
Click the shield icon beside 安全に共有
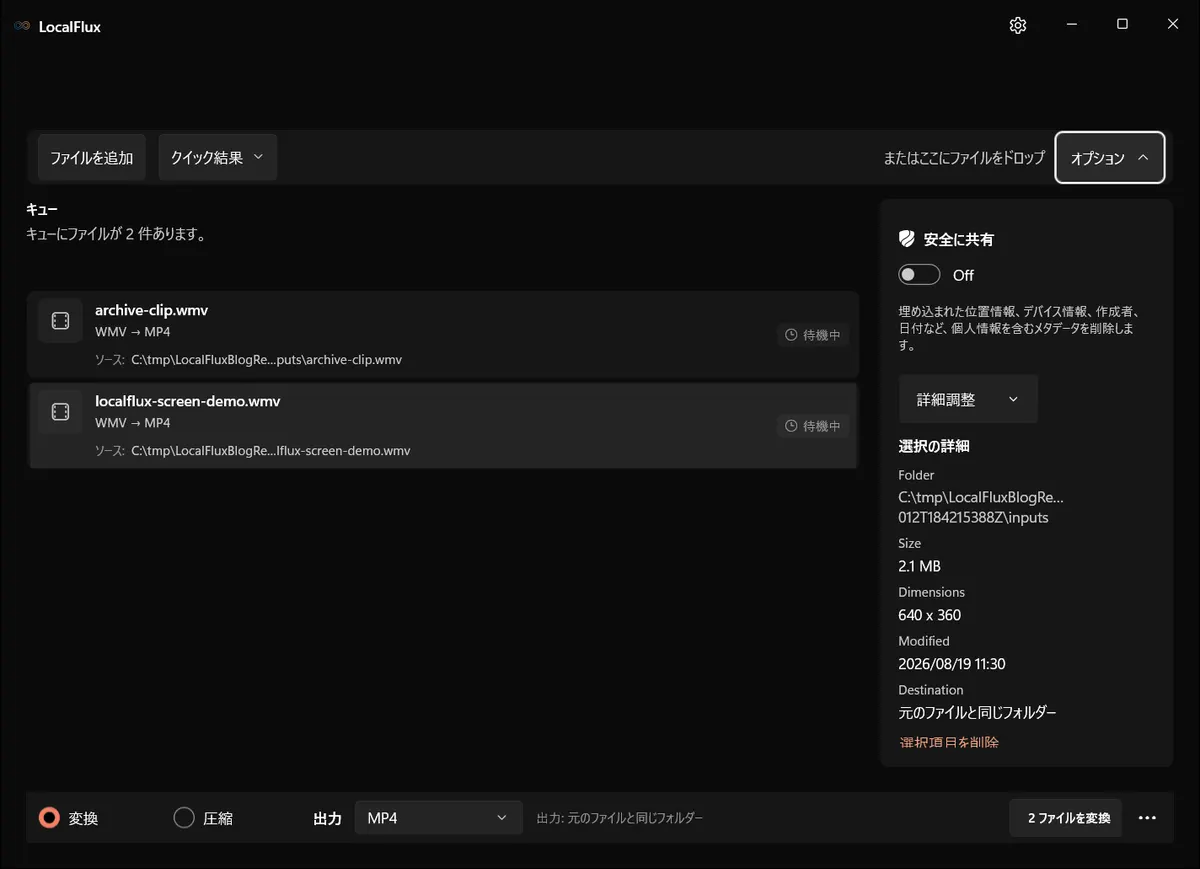(x=907, y=239)
